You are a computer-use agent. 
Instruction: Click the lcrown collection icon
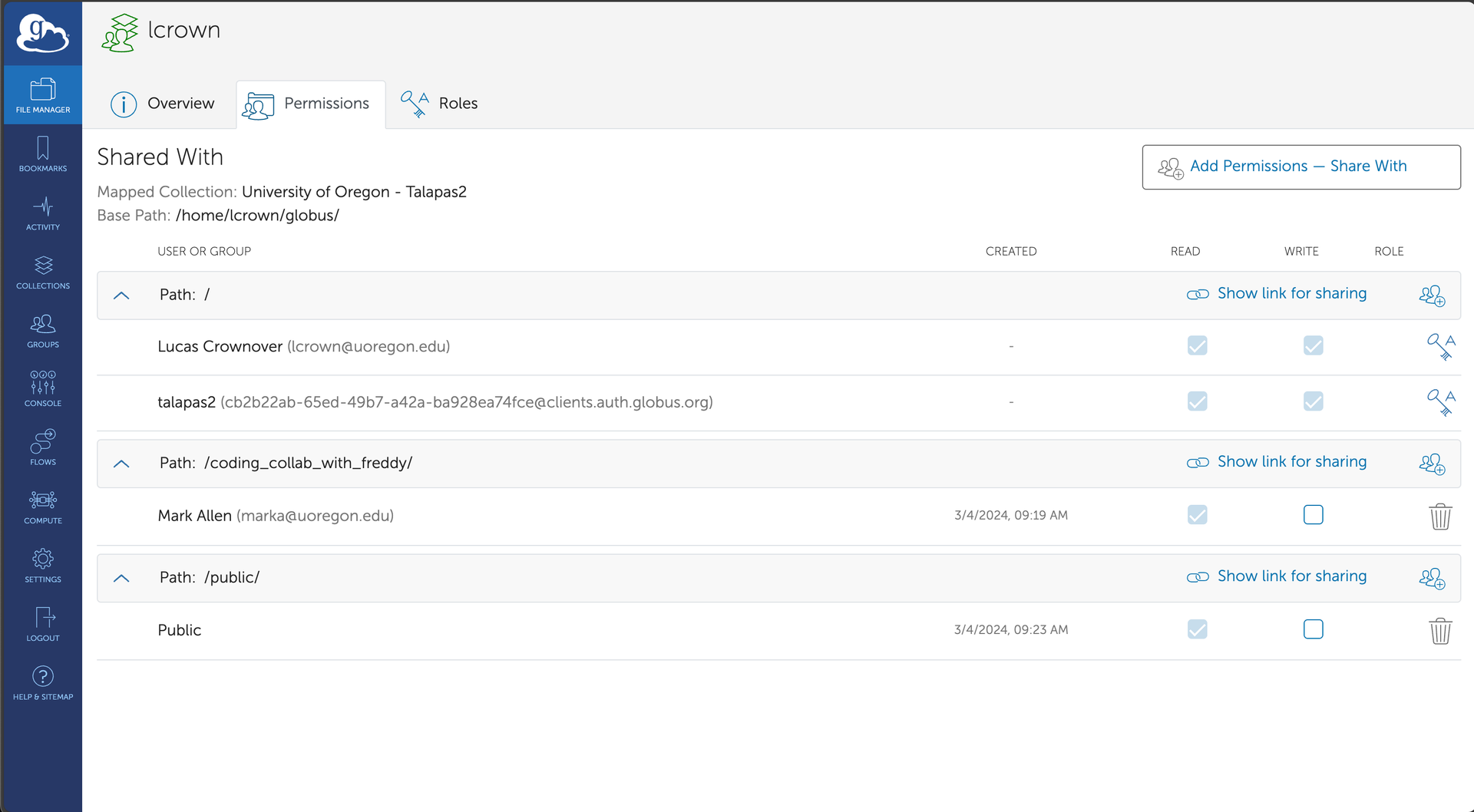click(x=120, y=33)
